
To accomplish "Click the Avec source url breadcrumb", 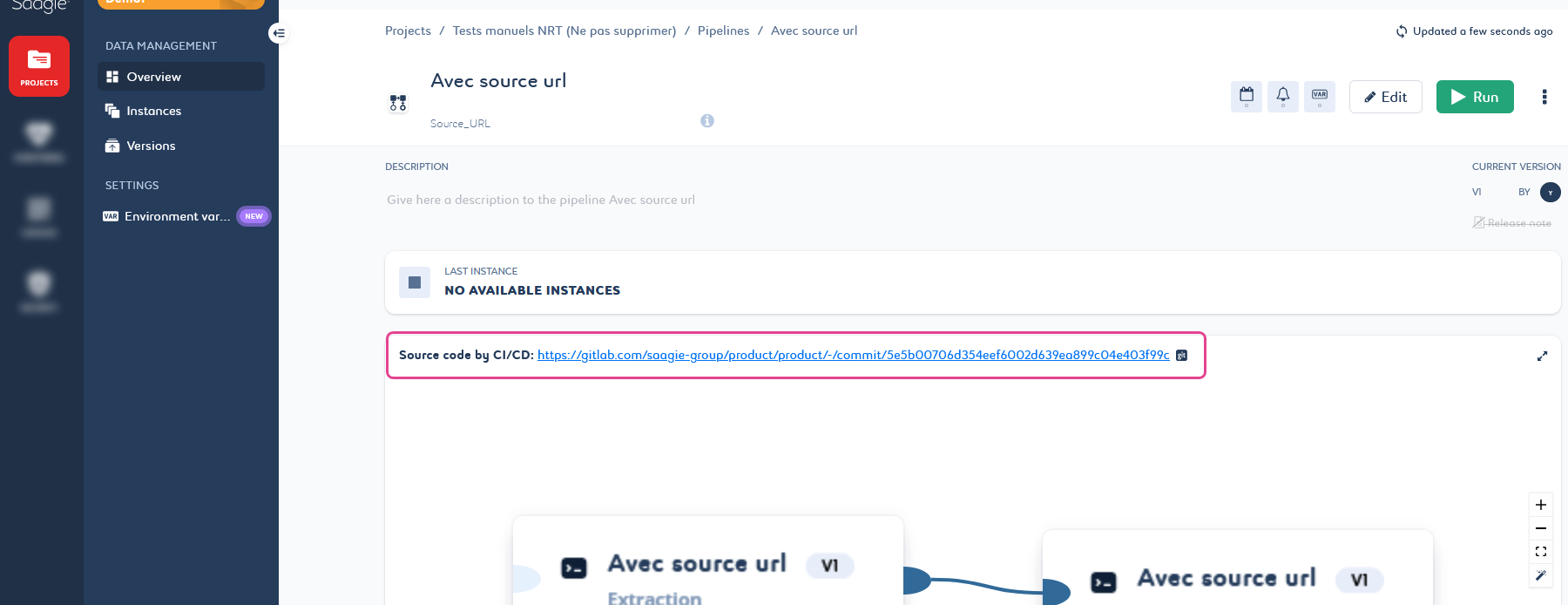I will 814,31.
